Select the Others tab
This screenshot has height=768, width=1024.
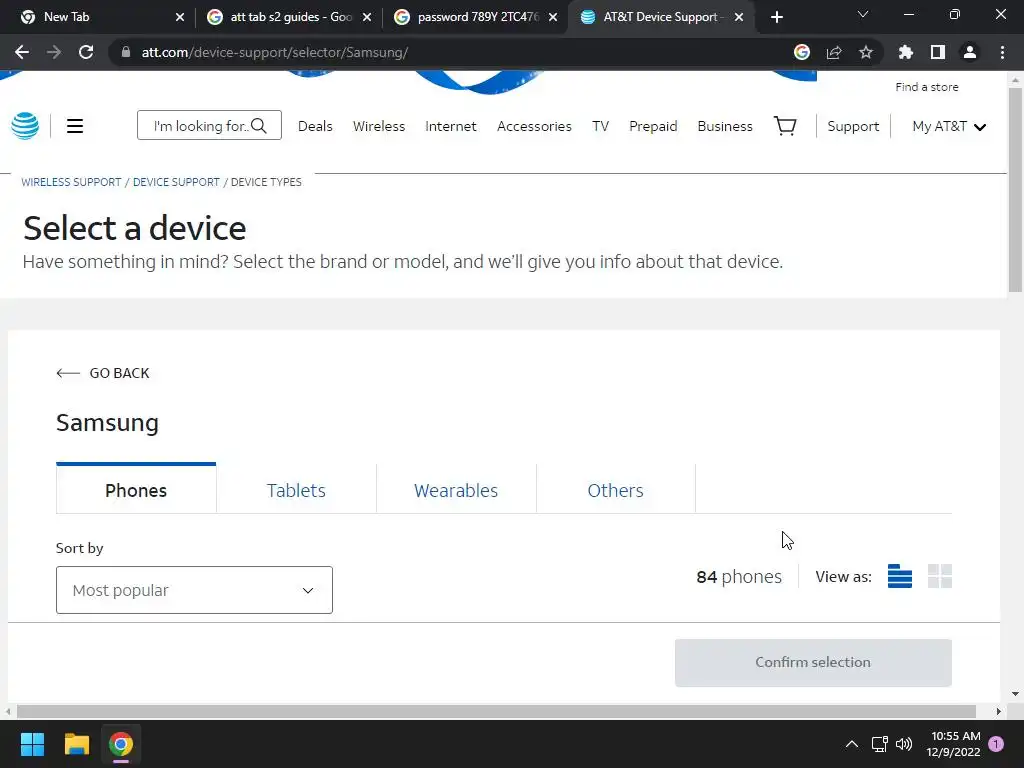pos(615,490)
